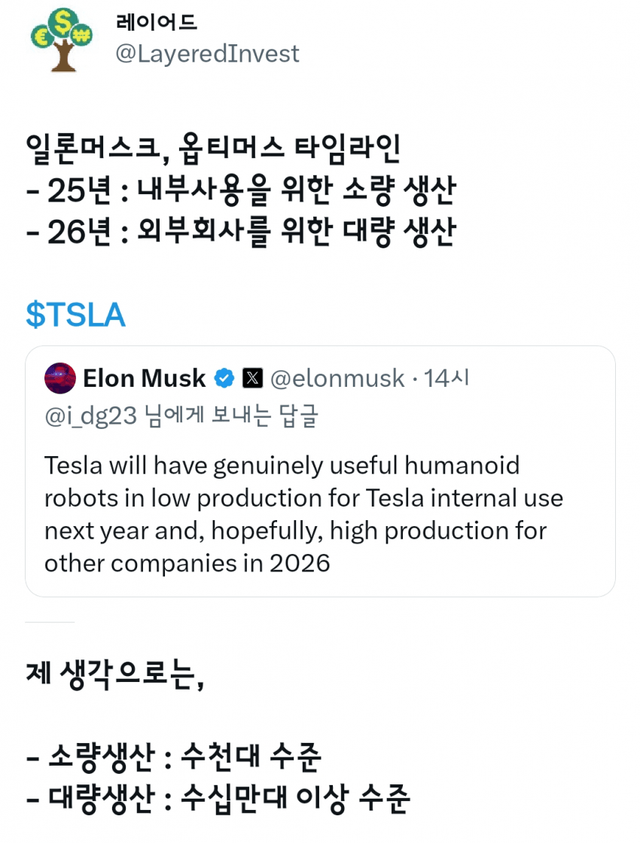This screenshot has height=843, width=640.
Task: Click the 26년 외부회사 대량 생산 line
Action: 240,232
